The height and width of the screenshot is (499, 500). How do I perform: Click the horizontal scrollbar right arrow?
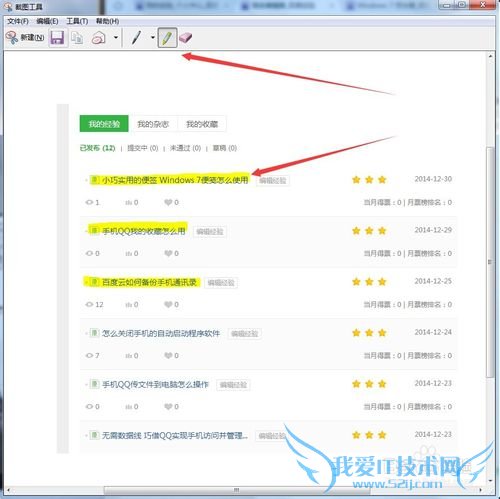[x=481, y=490]
